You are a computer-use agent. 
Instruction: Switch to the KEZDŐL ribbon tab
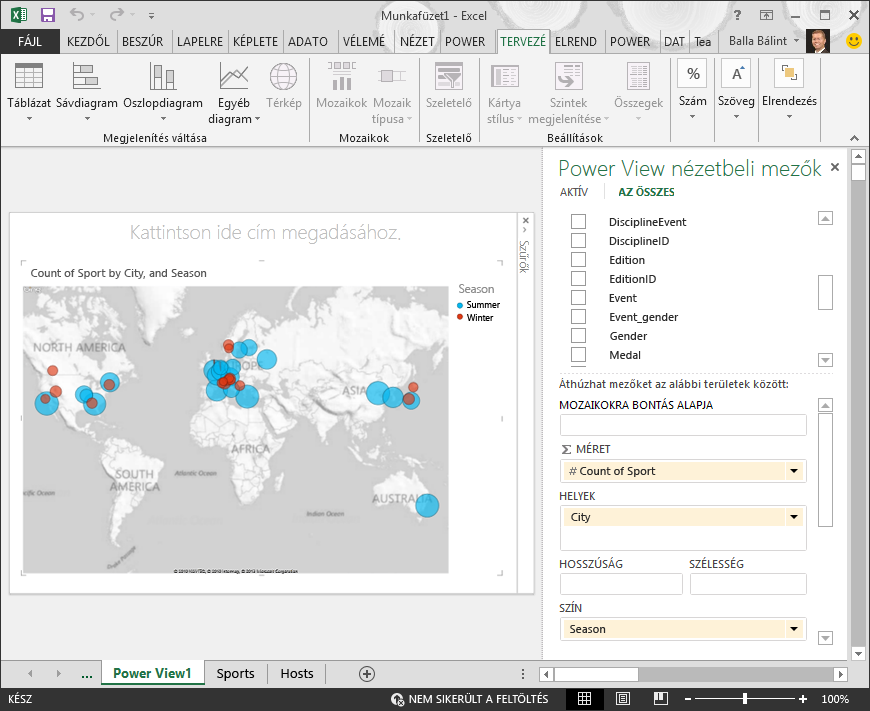(x=88, y=42)
